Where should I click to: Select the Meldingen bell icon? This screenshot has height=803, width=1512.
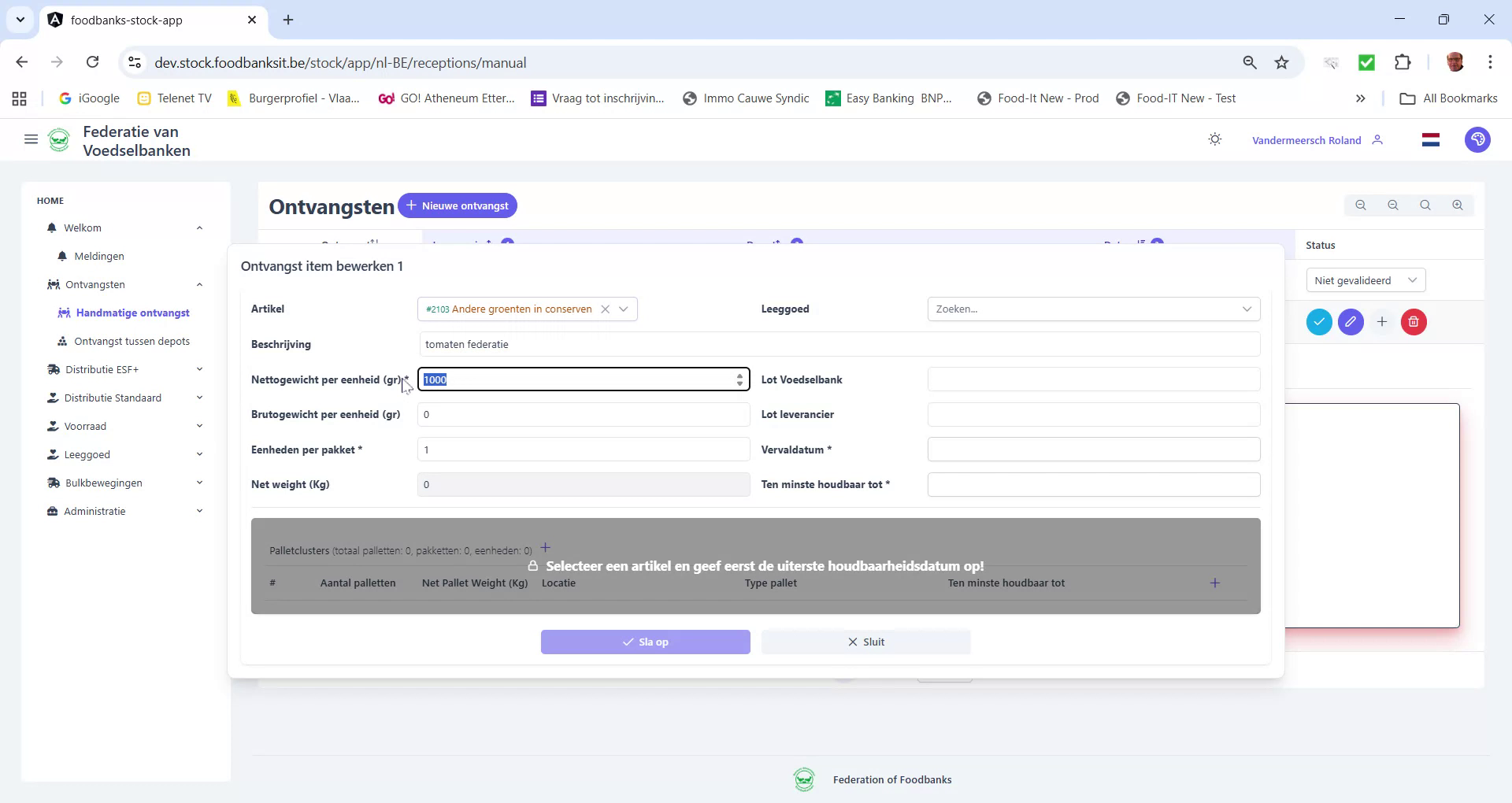tap(61, 256)
